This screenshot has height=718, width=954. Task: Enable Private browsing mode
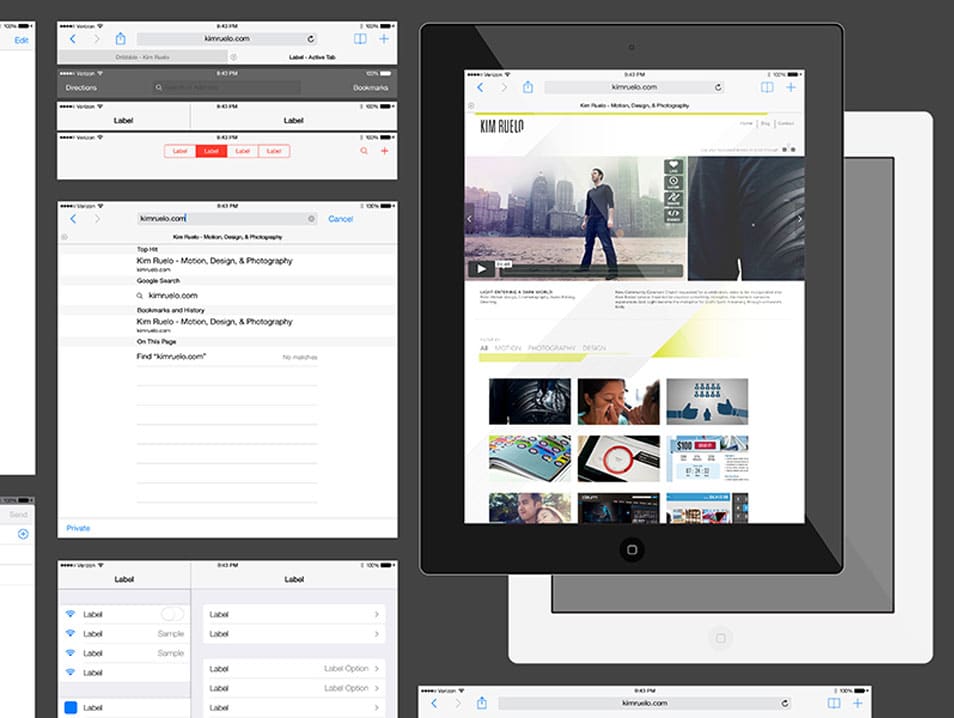point(77,528)
